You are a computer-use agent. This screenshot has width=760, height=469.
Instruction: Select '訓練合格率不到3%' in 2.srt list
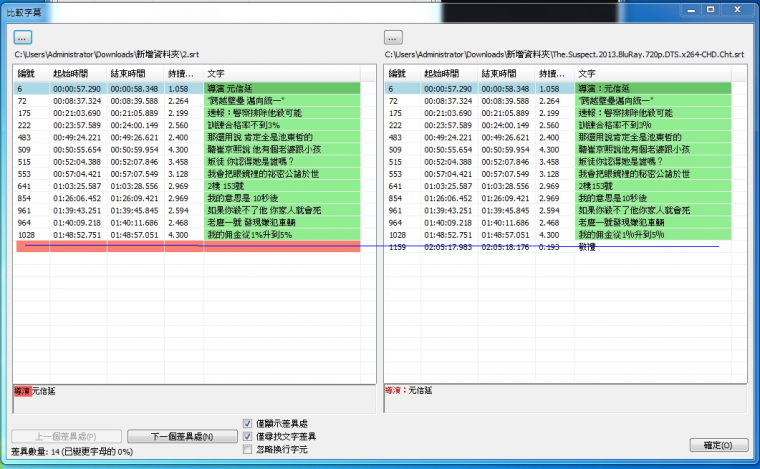click(x=188, y=125)
